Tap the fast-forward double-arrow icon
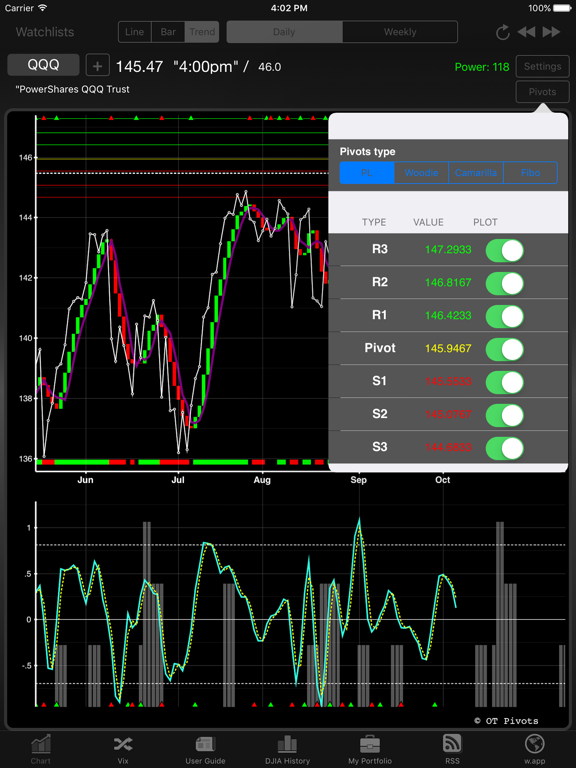Viewport: 576px width, 768px height. point(551,32)
